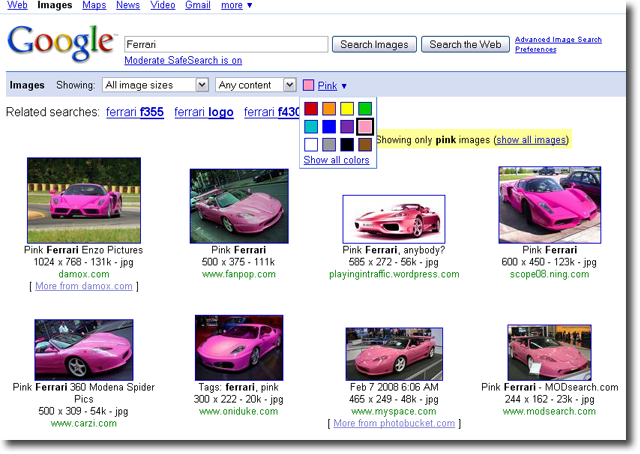Focus the Ferrari search input field

tap(226, 44)
